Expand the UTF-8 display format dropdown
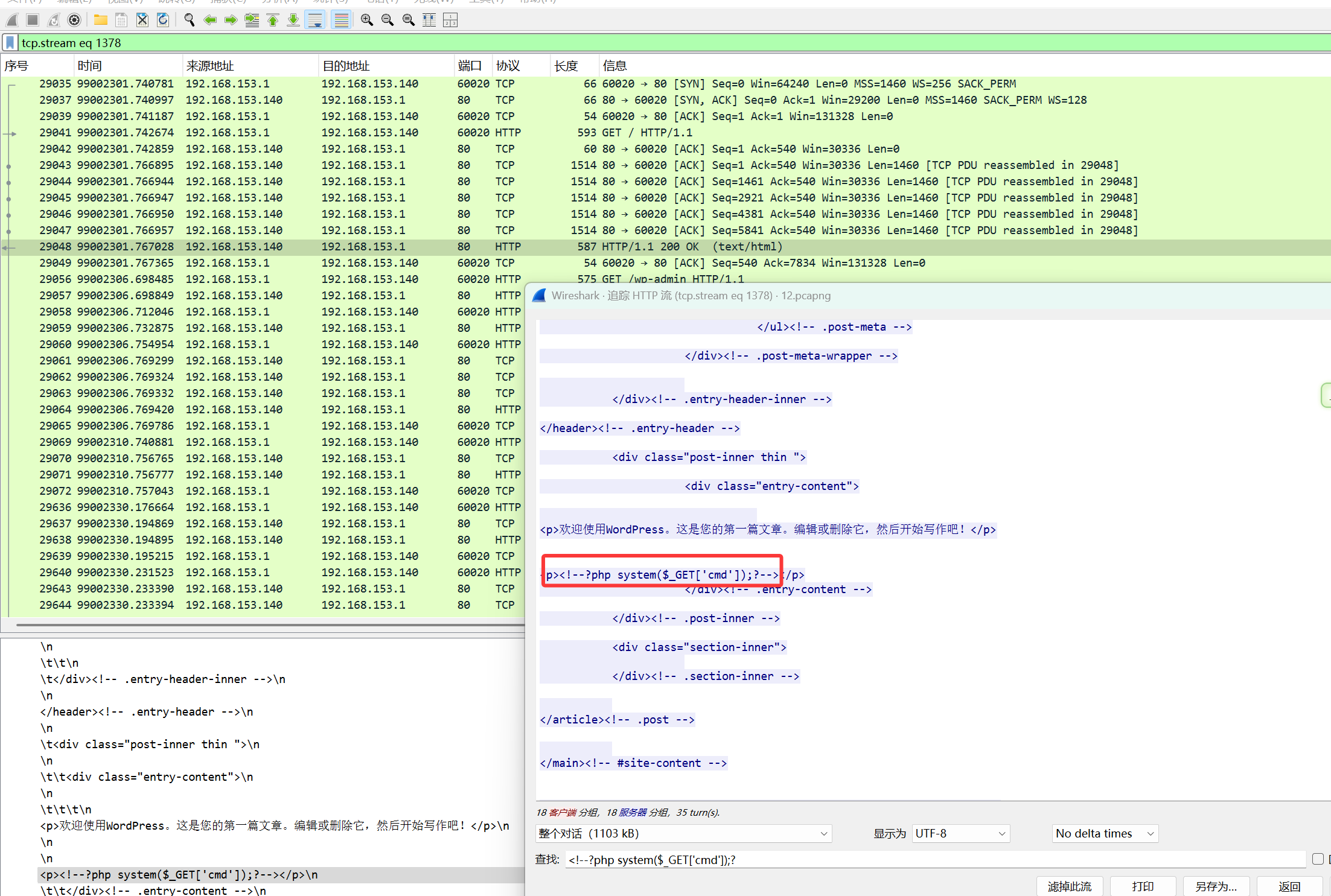Viewport: 1331px width, 896px height. [x=960, y=833]
